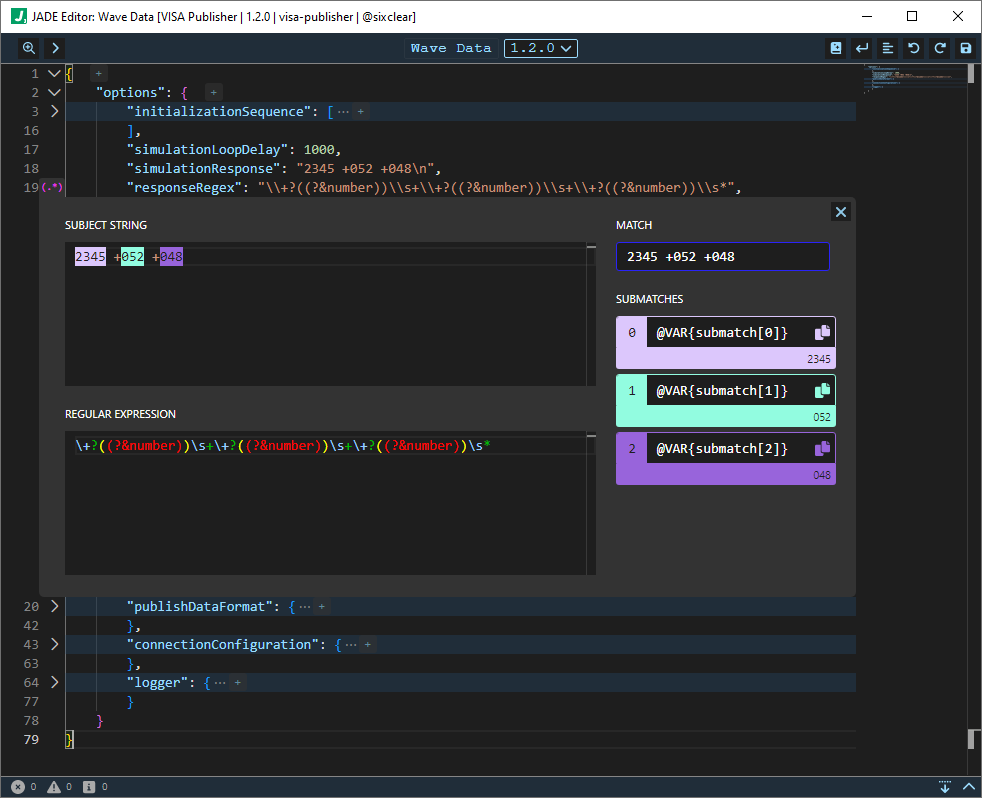The width and height of the screenshot is (982, 798).
Task: Redo an edit via redo arrow icon
Action: 939,48
